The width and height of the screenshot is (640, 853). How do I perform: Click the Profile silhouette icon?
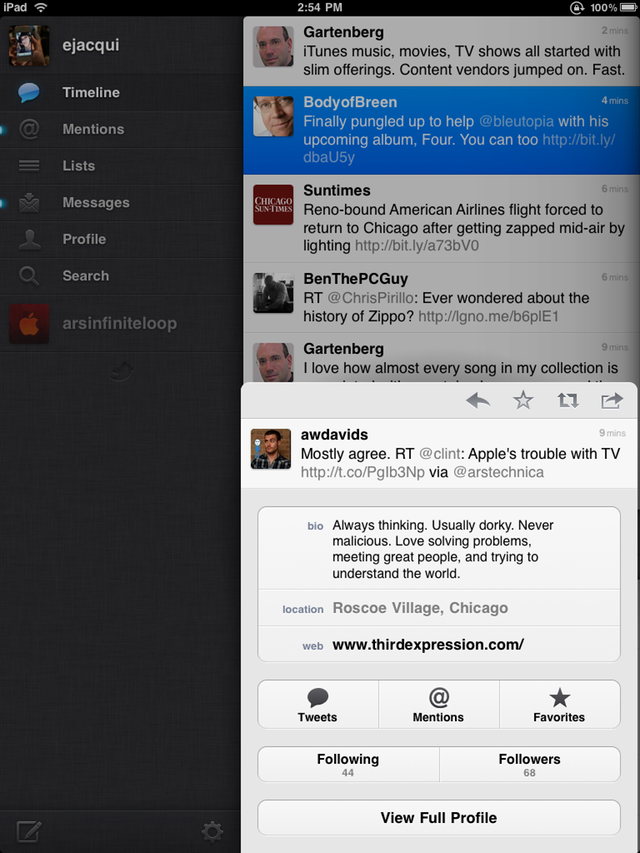(x=29, y=239)
